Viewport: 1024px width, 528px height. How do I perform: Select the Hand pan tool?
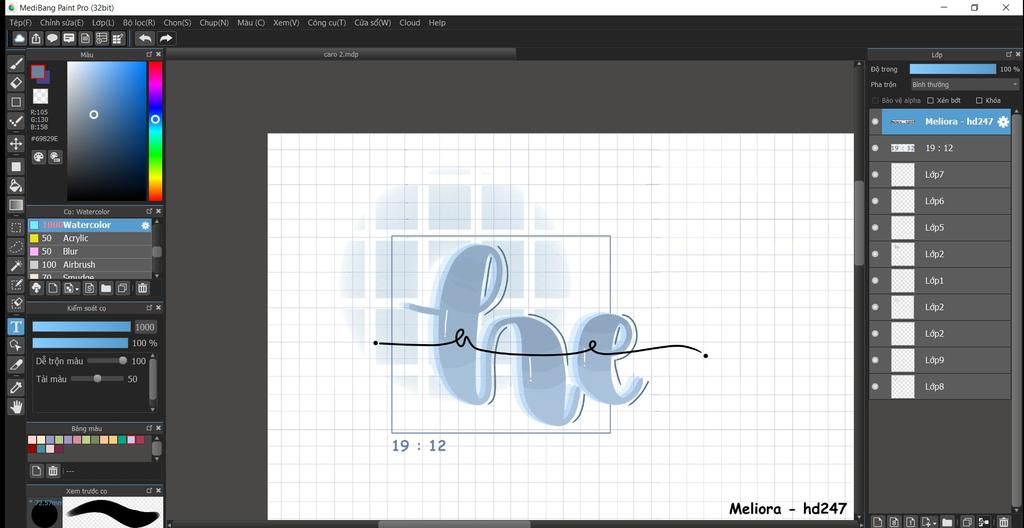point(16,406)
